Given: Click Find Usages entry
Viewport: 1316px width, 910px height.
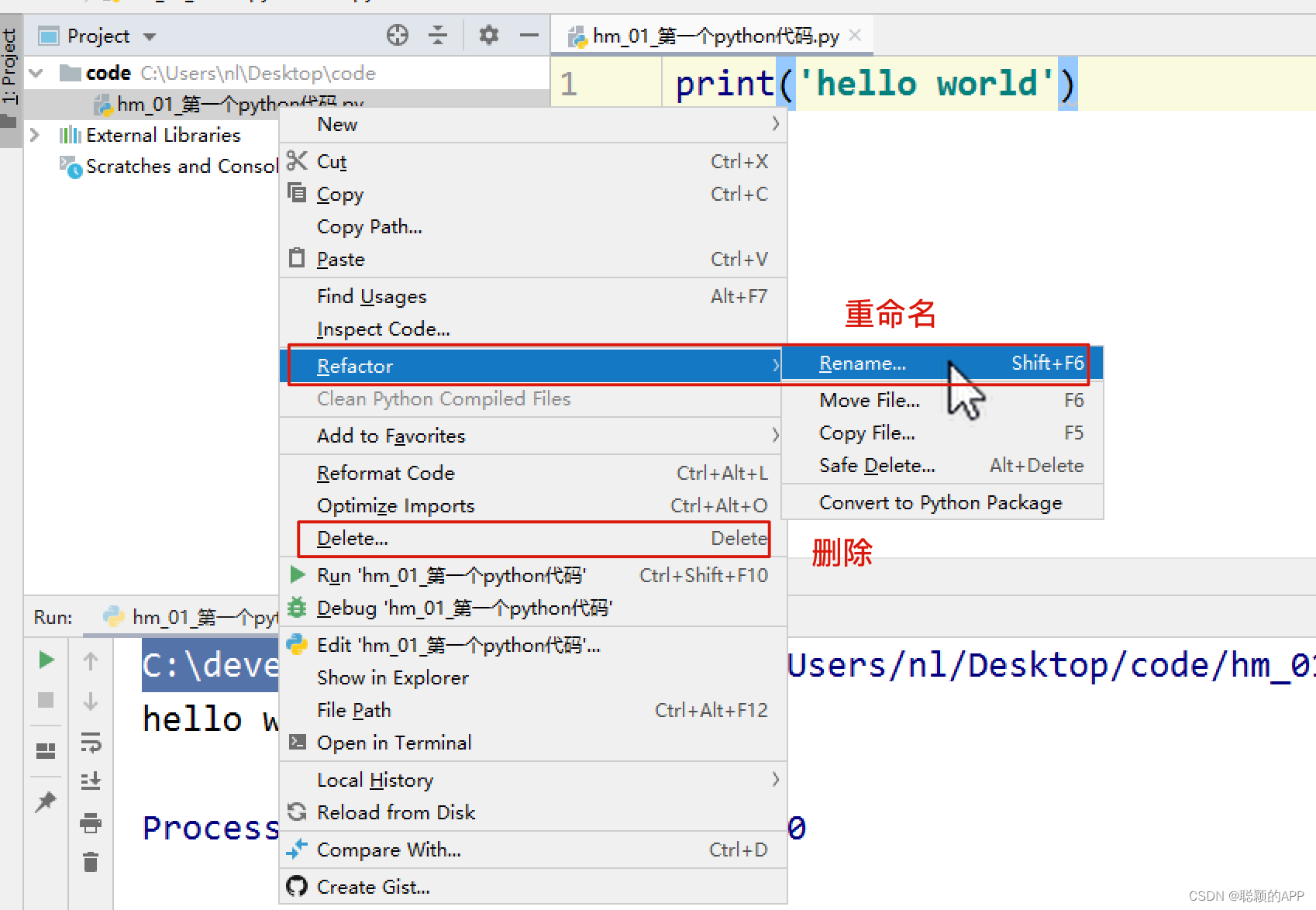Looking at the screenshot, I should [x=533, y=296].
